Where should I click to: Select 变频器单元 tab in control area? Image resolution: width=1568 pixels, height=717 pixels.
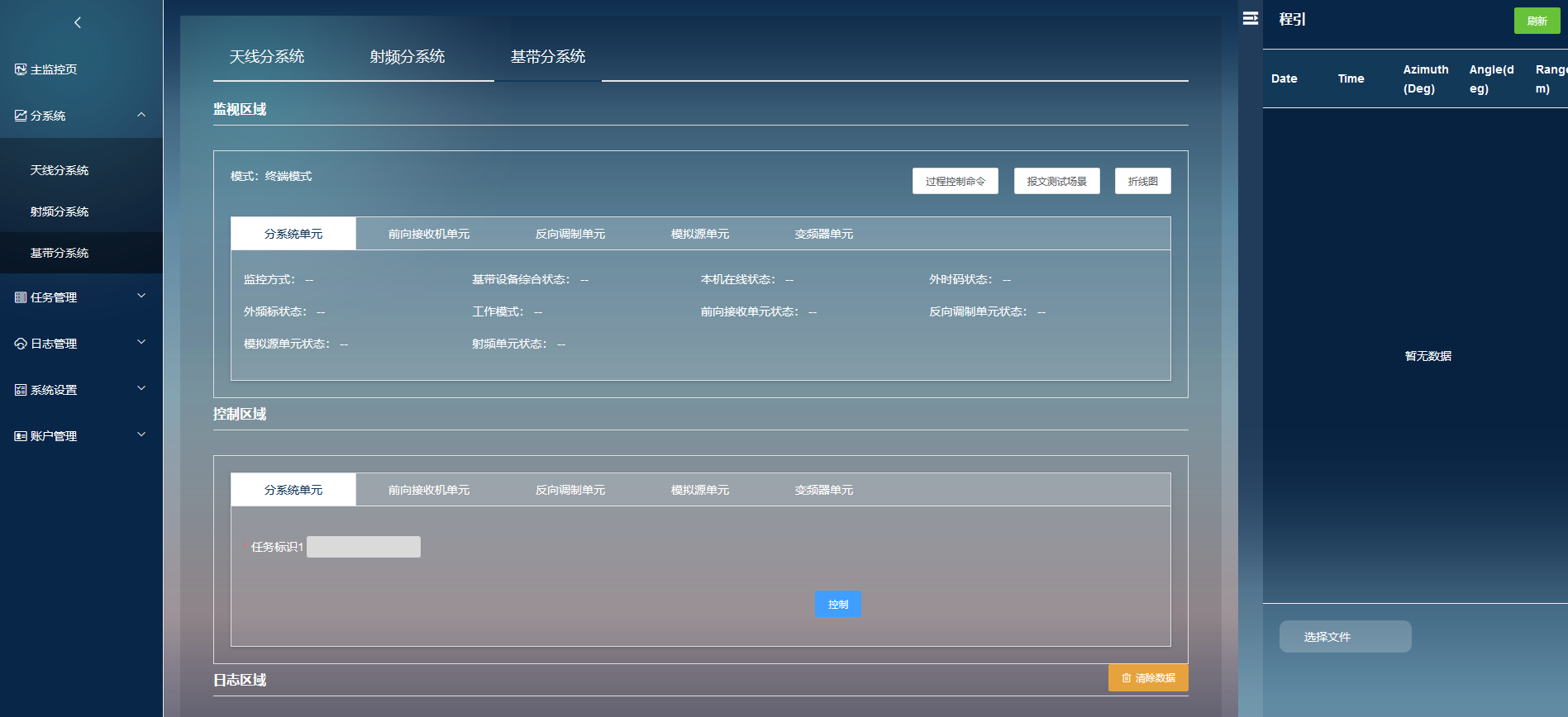click(824, 490)
